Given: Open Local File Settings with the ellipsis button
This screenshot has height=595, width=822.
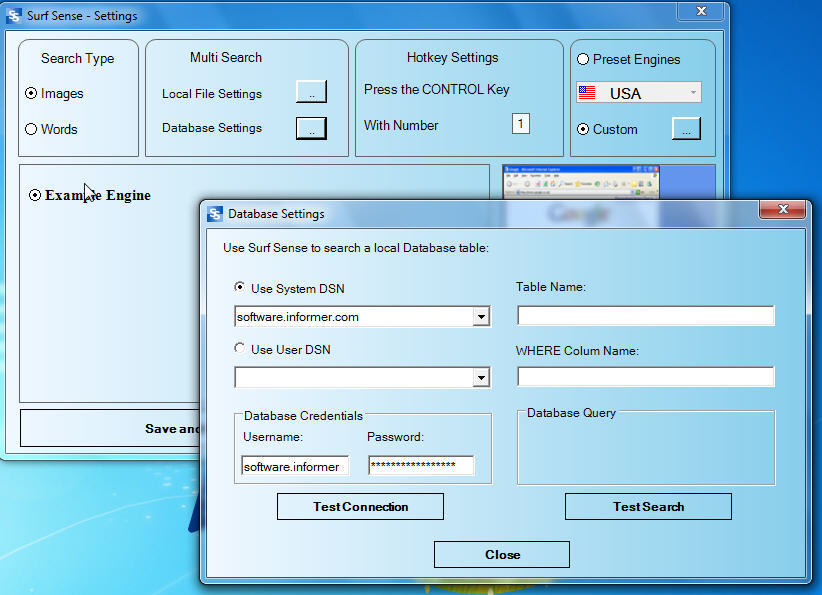Looking at the screenshot, I should pos(311,90).
